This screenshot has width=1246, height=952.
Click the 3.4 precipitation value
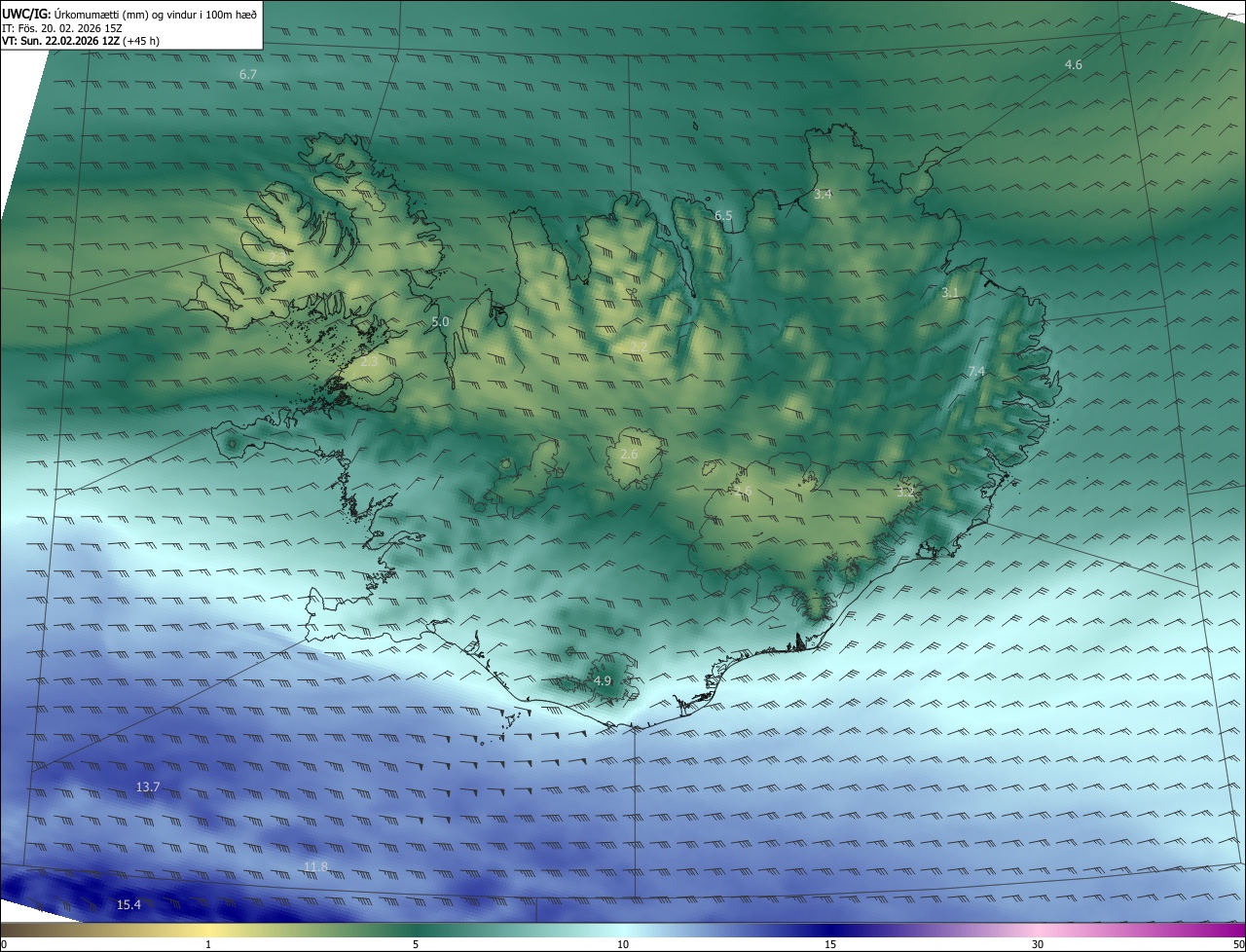[x=823, y=195]
